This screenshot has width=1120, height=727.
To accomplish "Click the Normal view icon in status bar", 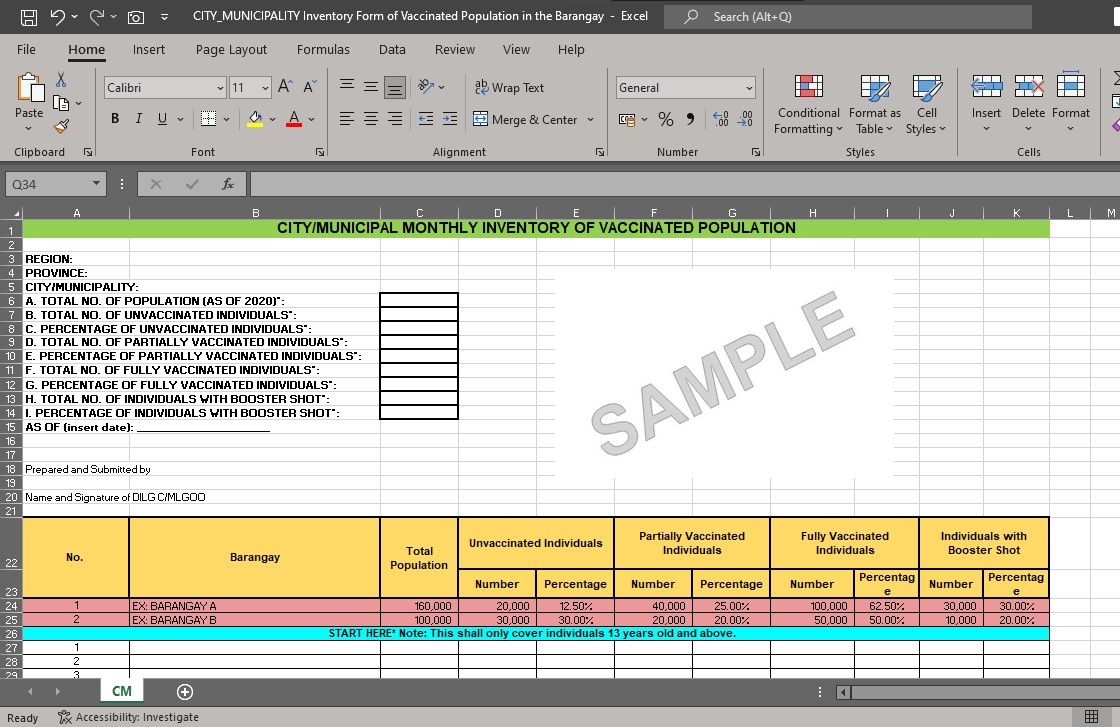I will coord(1091,716).
